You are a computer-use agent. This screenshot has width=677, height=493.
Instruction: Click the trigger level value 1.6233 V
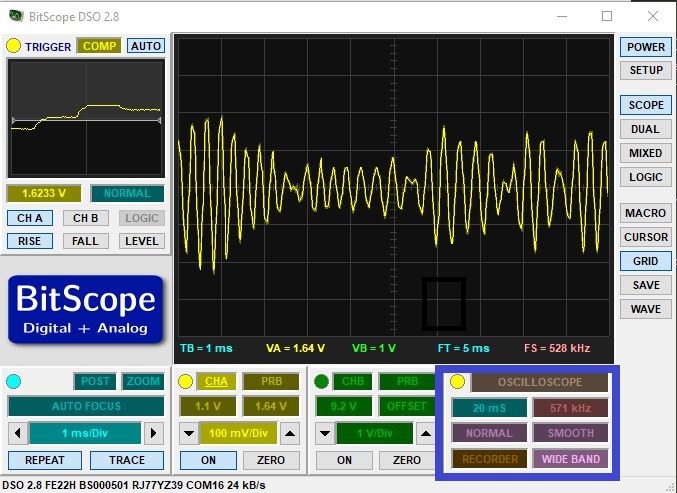[44, 193]
